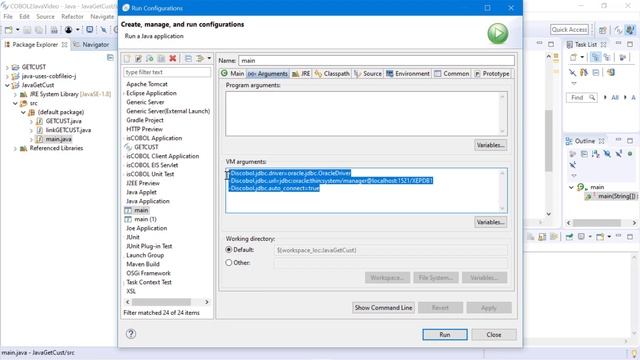Click the filter launch configurations icon

(200, 59)
